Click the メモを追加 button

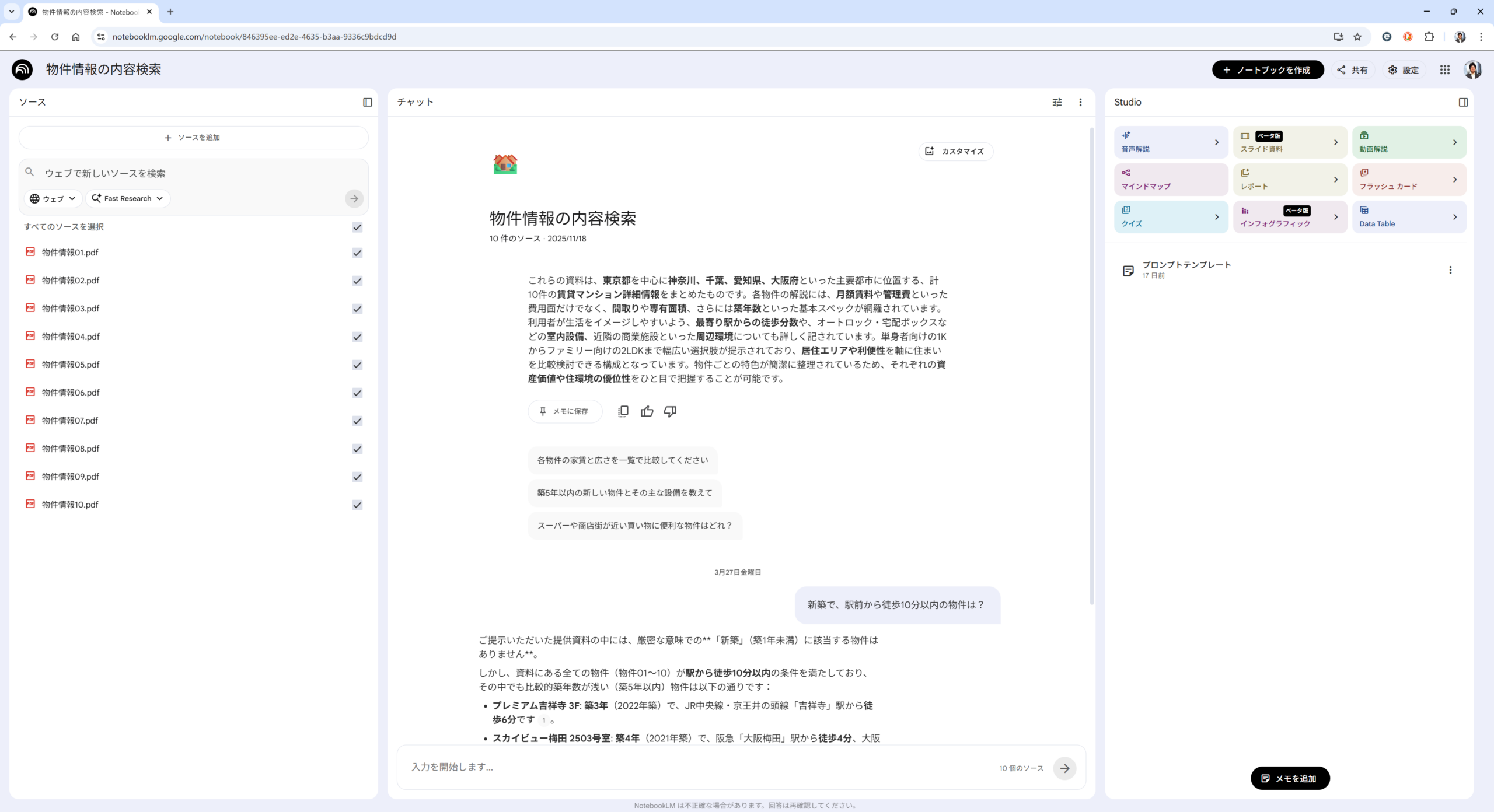tap(1290, 778)
